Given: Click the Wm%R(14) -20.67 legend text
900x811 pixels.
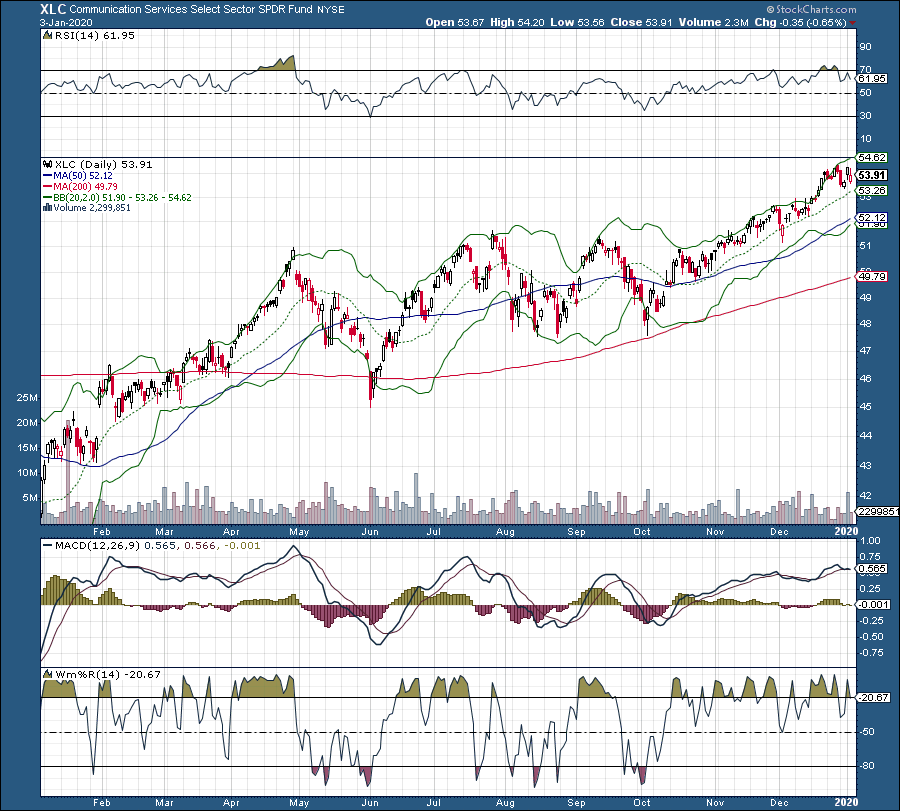Looking at the screenshot, I should (107, 674).
